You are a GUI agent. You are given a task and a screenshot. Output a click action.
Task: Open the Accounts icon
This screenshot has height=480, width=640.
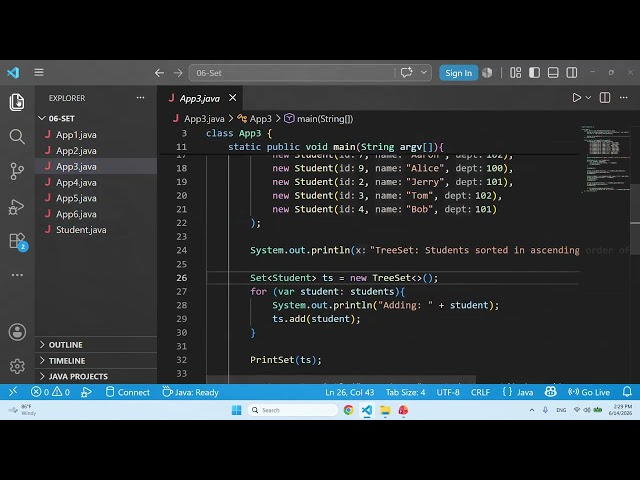point(17,332)
